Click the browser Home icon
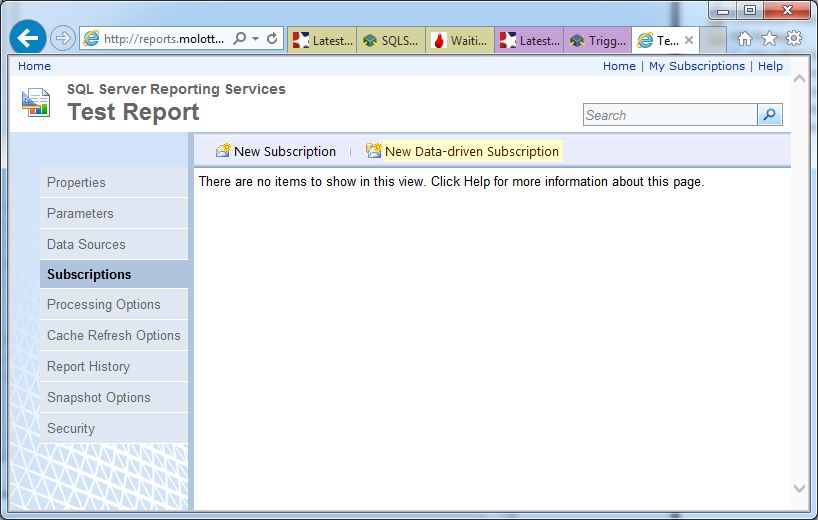The height and width of the screenshot is (520, 818). 744,39
